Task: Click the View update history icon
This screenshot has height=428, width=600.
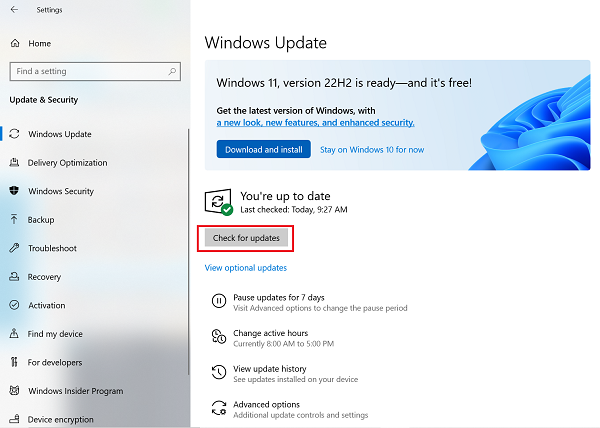Action: pyautogui.click(x=218, y=372)
